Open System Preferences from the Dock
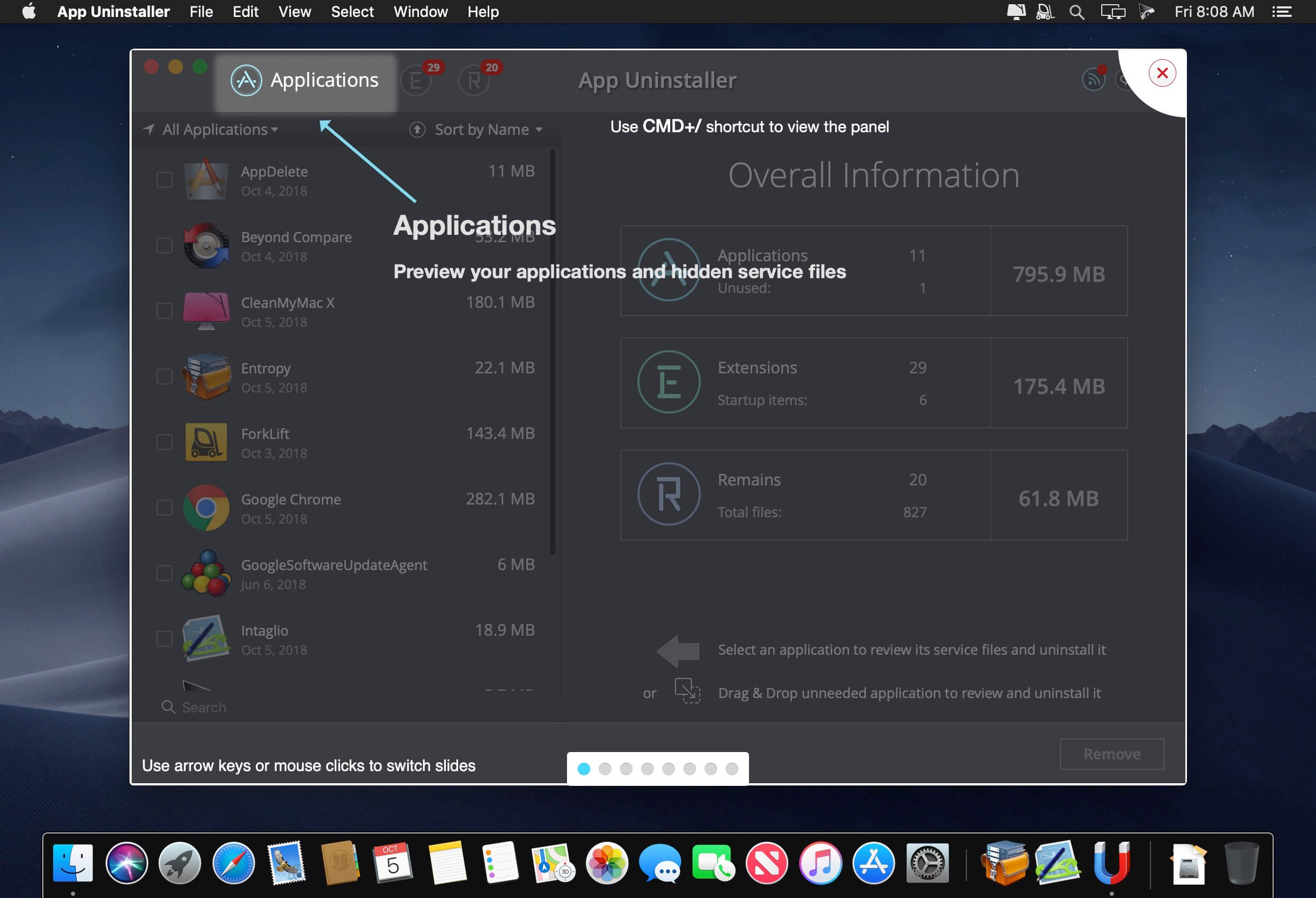 coord(927,864)
